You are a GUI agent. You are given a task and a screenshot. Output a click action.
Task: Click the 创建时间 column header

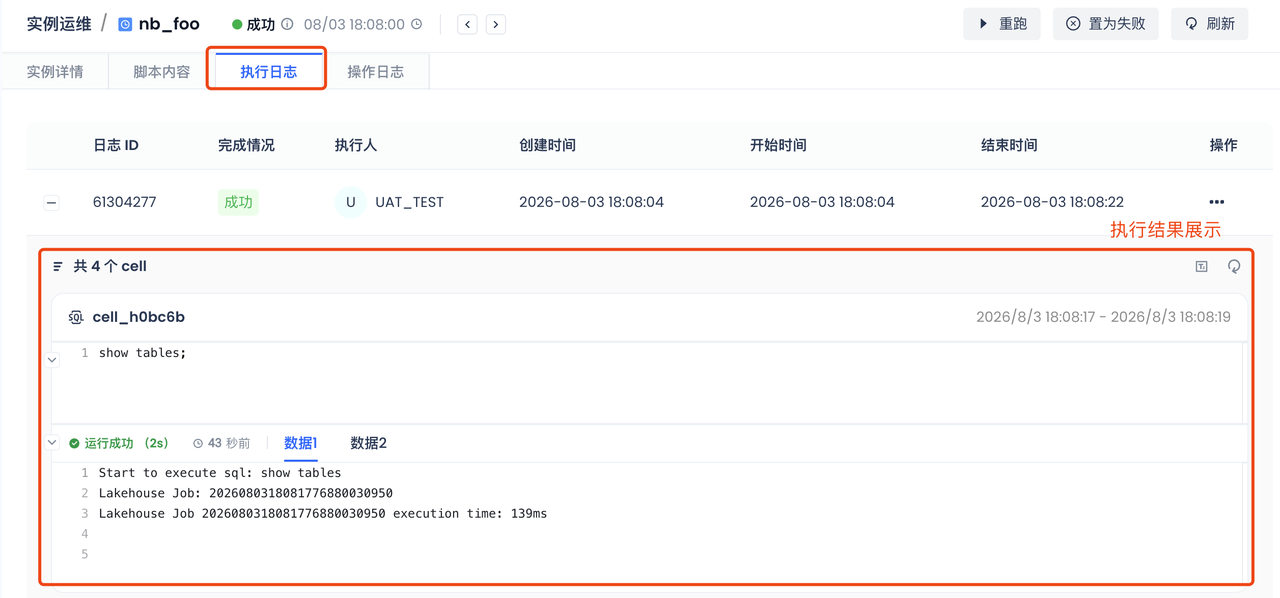pyautogui.click(x=547, y=145)
